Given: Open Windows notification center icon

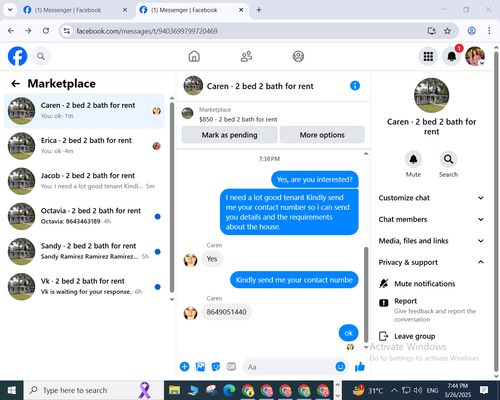Looking at the screenshot, I should (484, 390).
